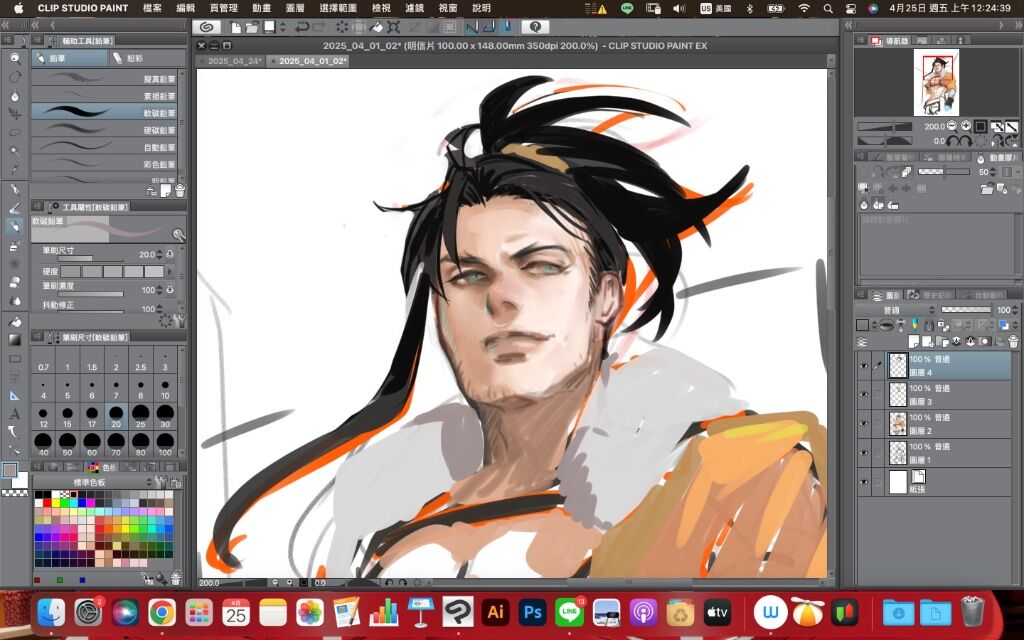1024x640 pixels.
Task: Hide layer 圖層 4
Action: [864, 366]
